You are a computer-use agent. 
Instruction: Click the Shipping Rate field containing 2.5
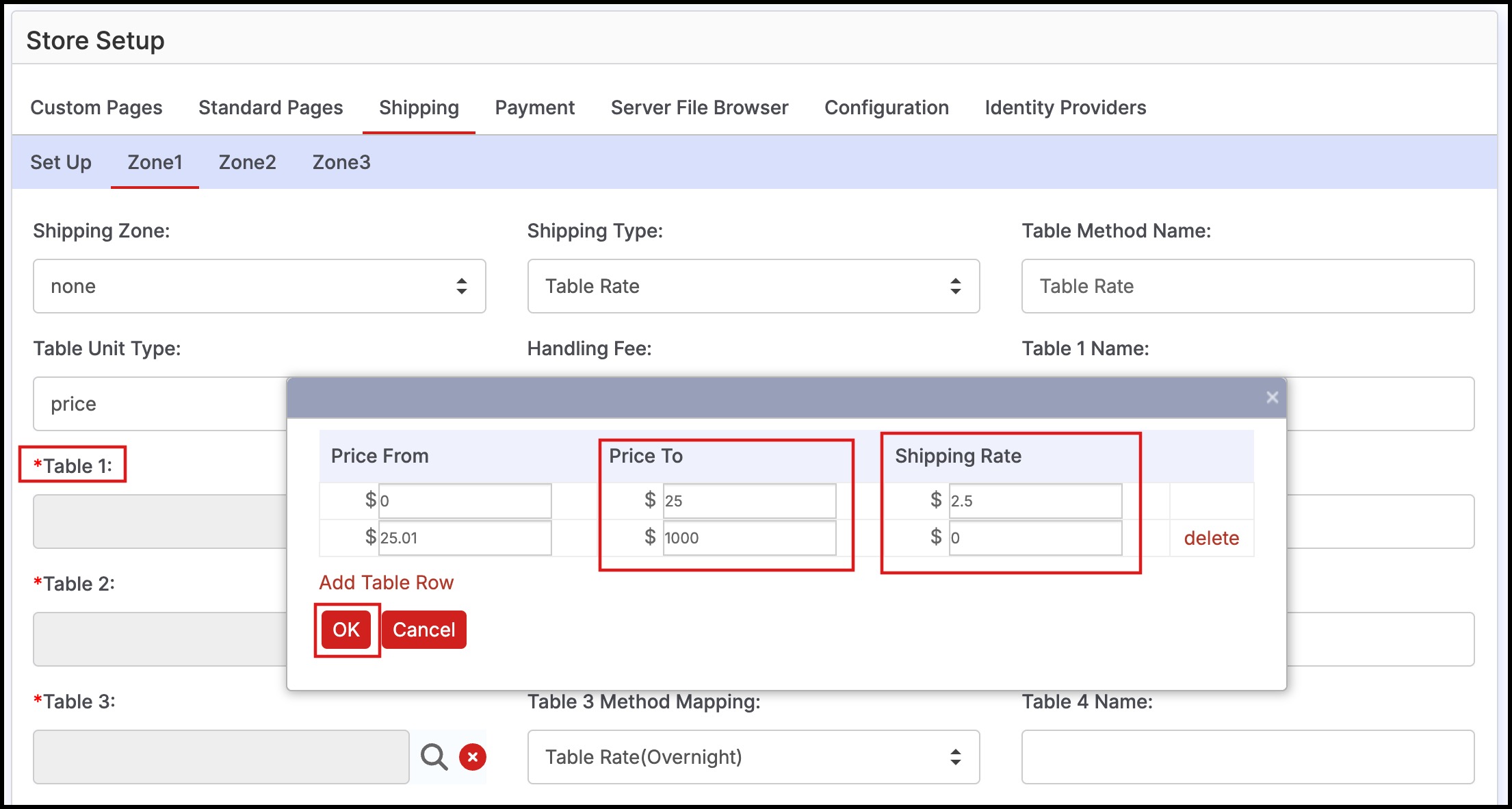click(x=1034, y=501)
